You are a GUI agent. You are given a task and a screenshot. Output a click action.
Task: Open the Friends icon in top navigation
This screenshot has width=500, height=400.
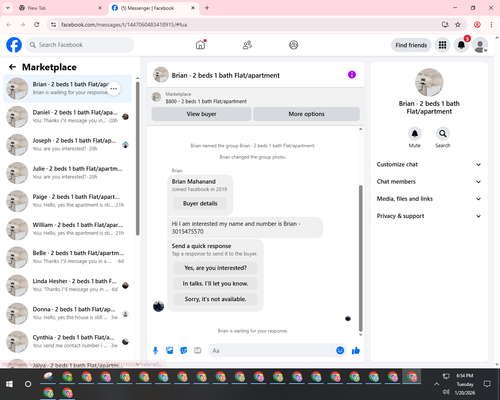247,45
